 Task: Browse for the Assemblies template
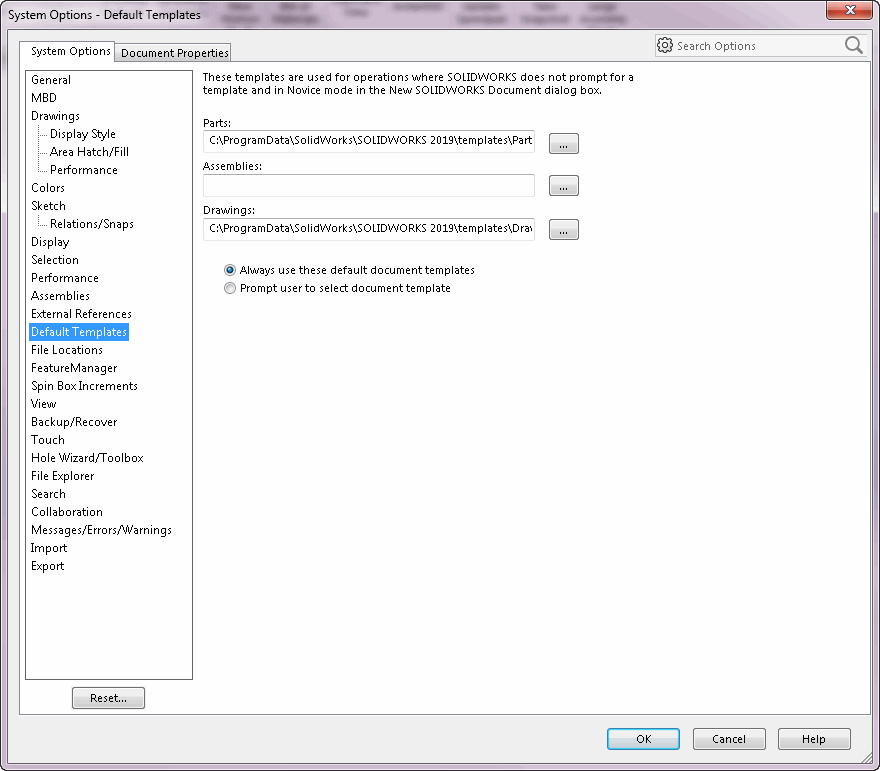[563, 186]
